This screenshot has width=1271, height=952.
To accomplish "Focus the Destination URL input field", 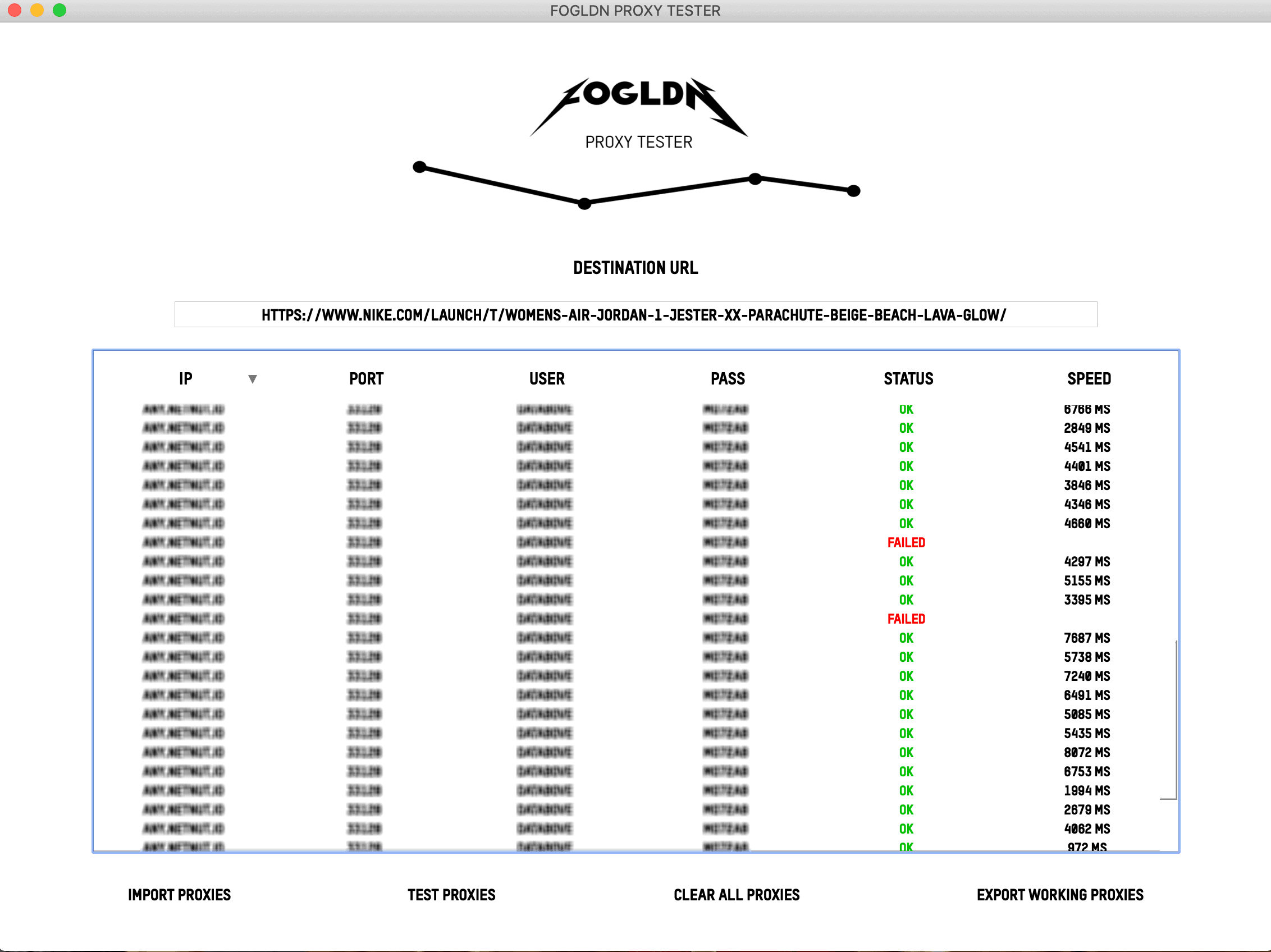I will (635, 314).
